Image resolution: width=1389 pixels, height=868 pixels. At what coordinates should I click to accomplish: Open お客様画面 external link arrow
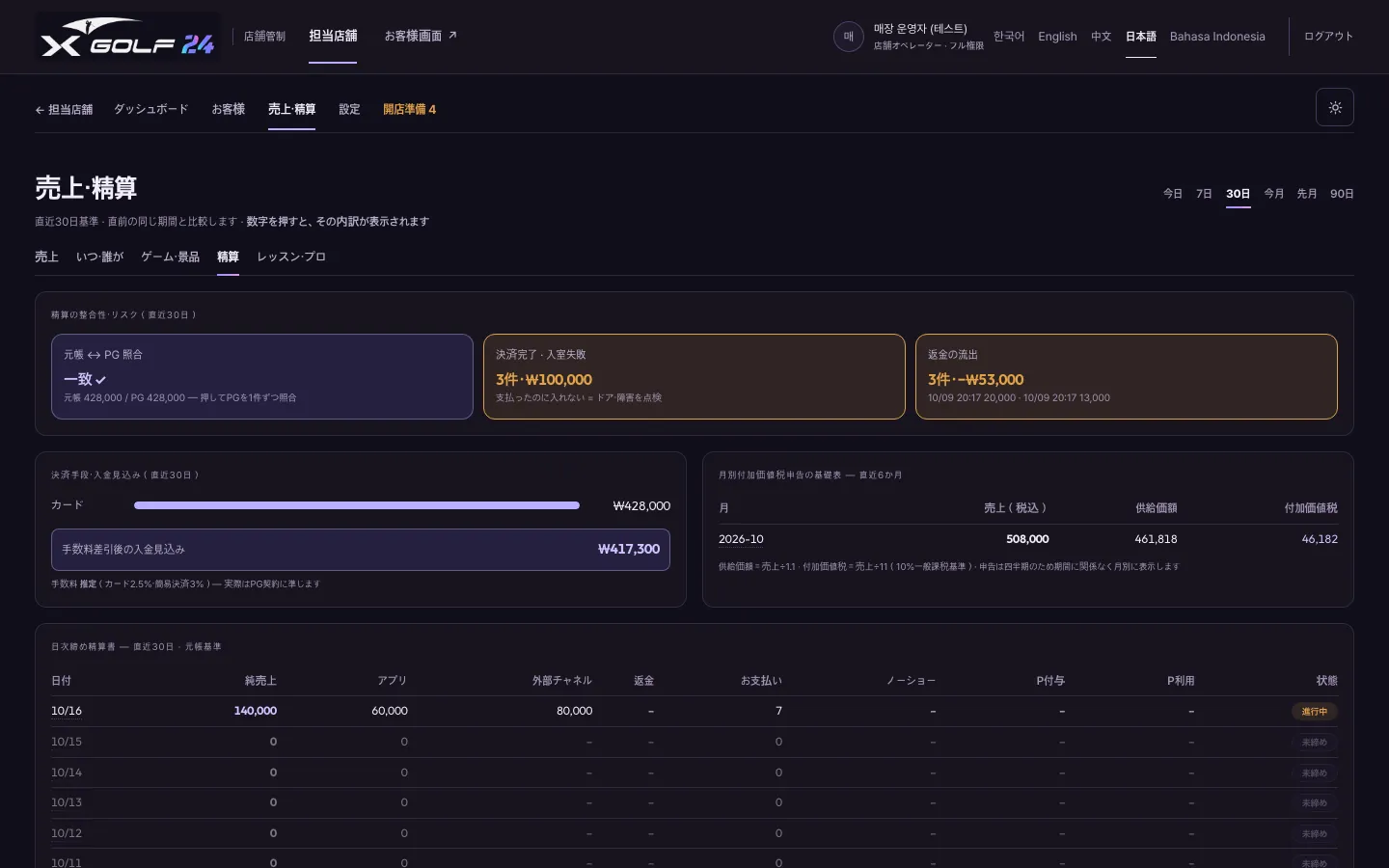pos(452,36)
